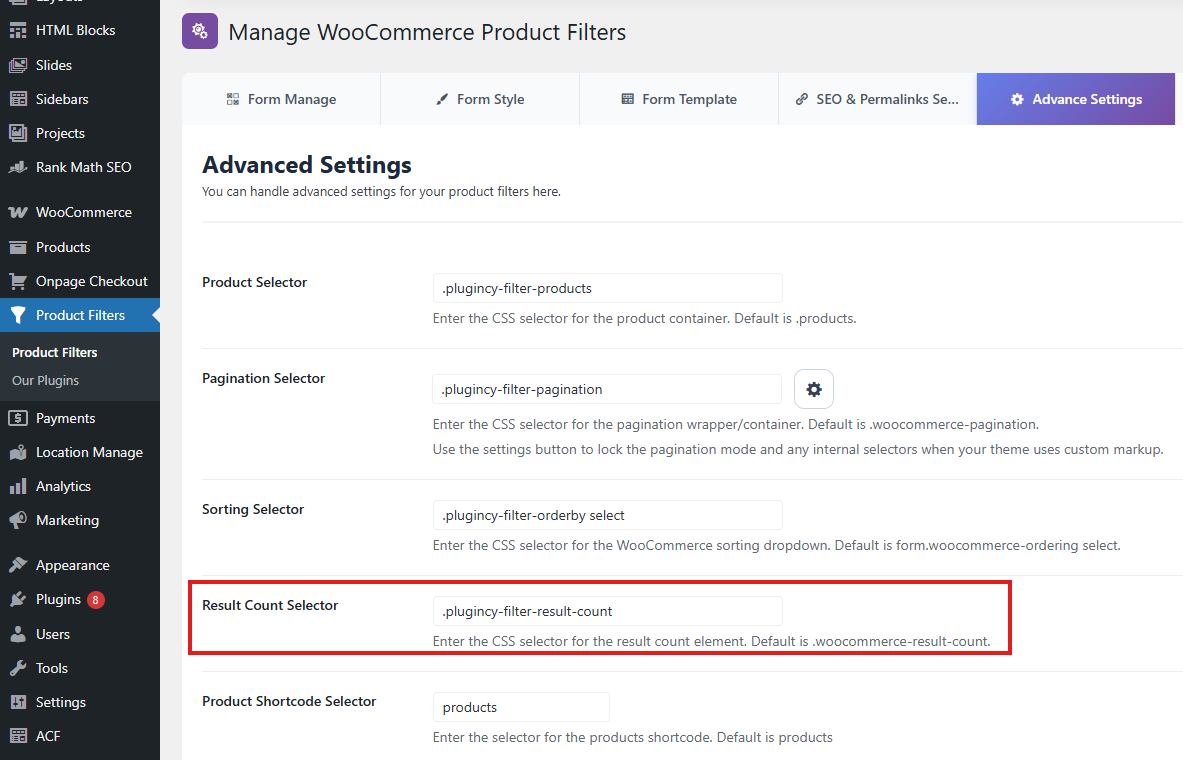The height and width of the screenshot is (760, 1183).
Task: Go to Appearance menu
Action: [80, 565]
